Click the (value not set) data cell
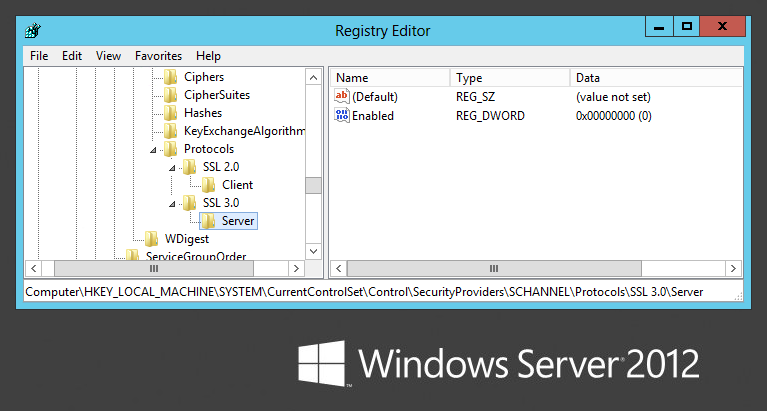 [613, 97]
